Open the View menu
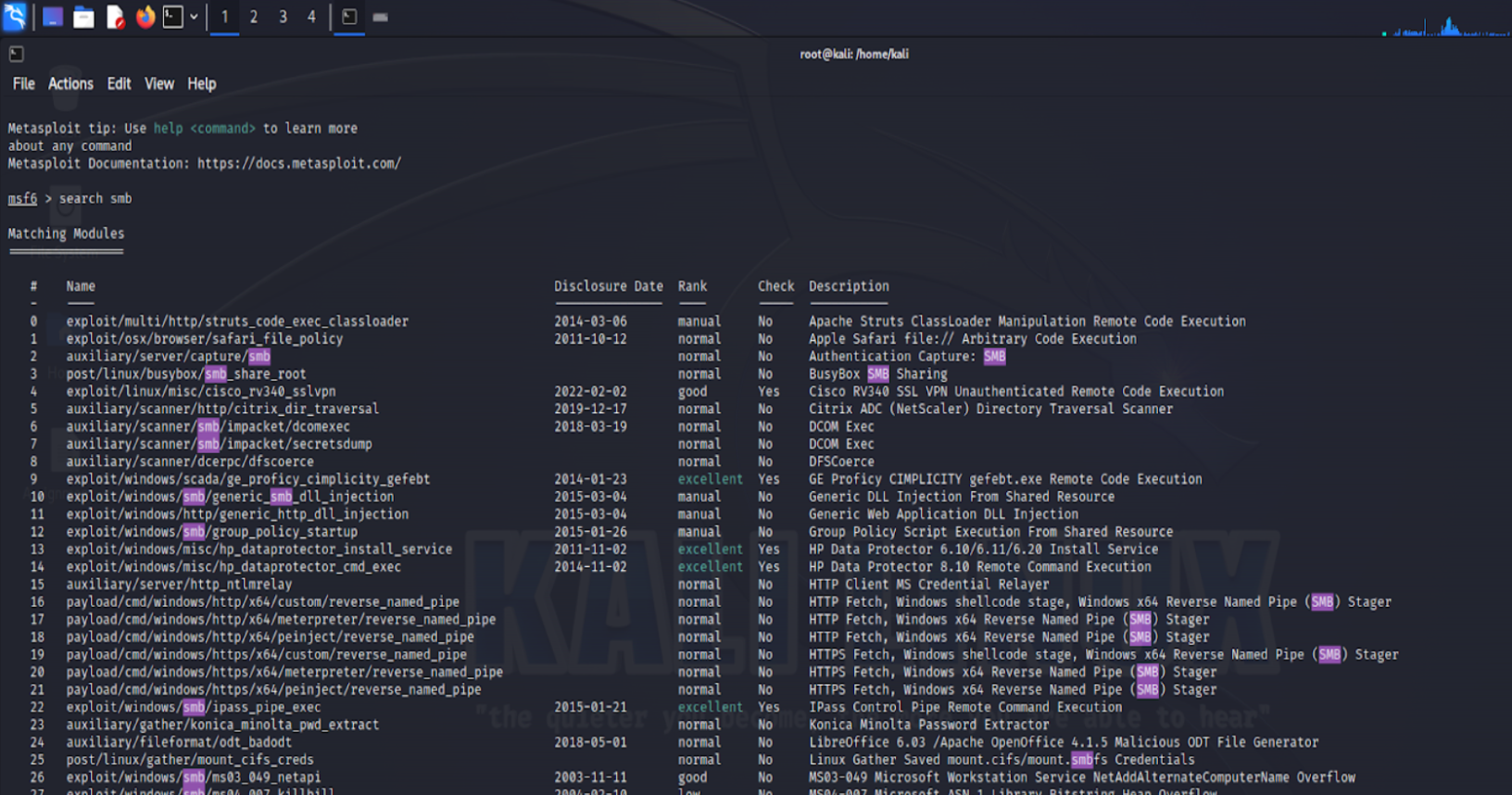Viewport: 1512px width, 795px height. [x=158, y=84]
